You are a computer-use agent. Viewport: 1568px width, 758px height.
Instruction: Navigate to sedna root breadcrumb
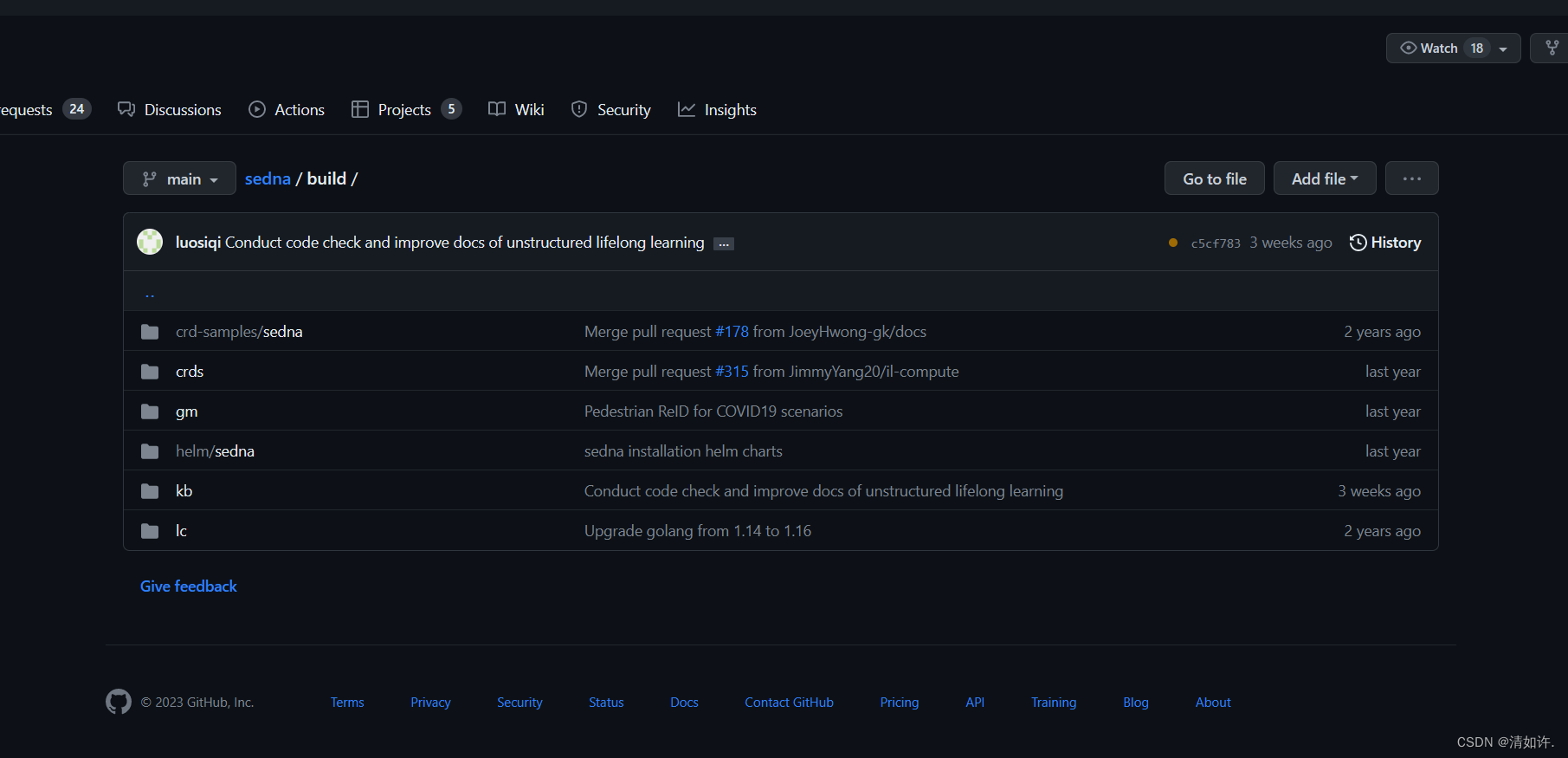tap(268, 178)
